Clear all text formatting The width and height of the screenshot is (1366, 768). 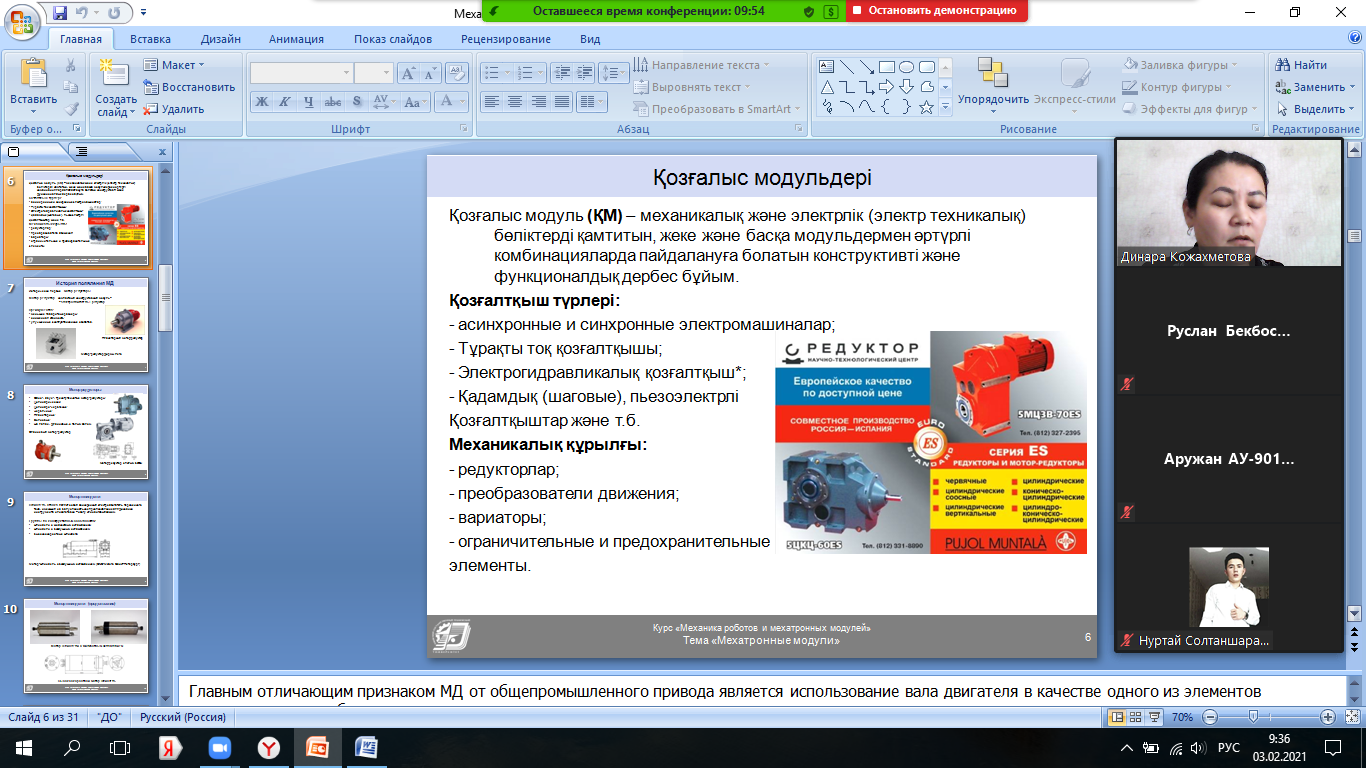click(x=457, y=73)
